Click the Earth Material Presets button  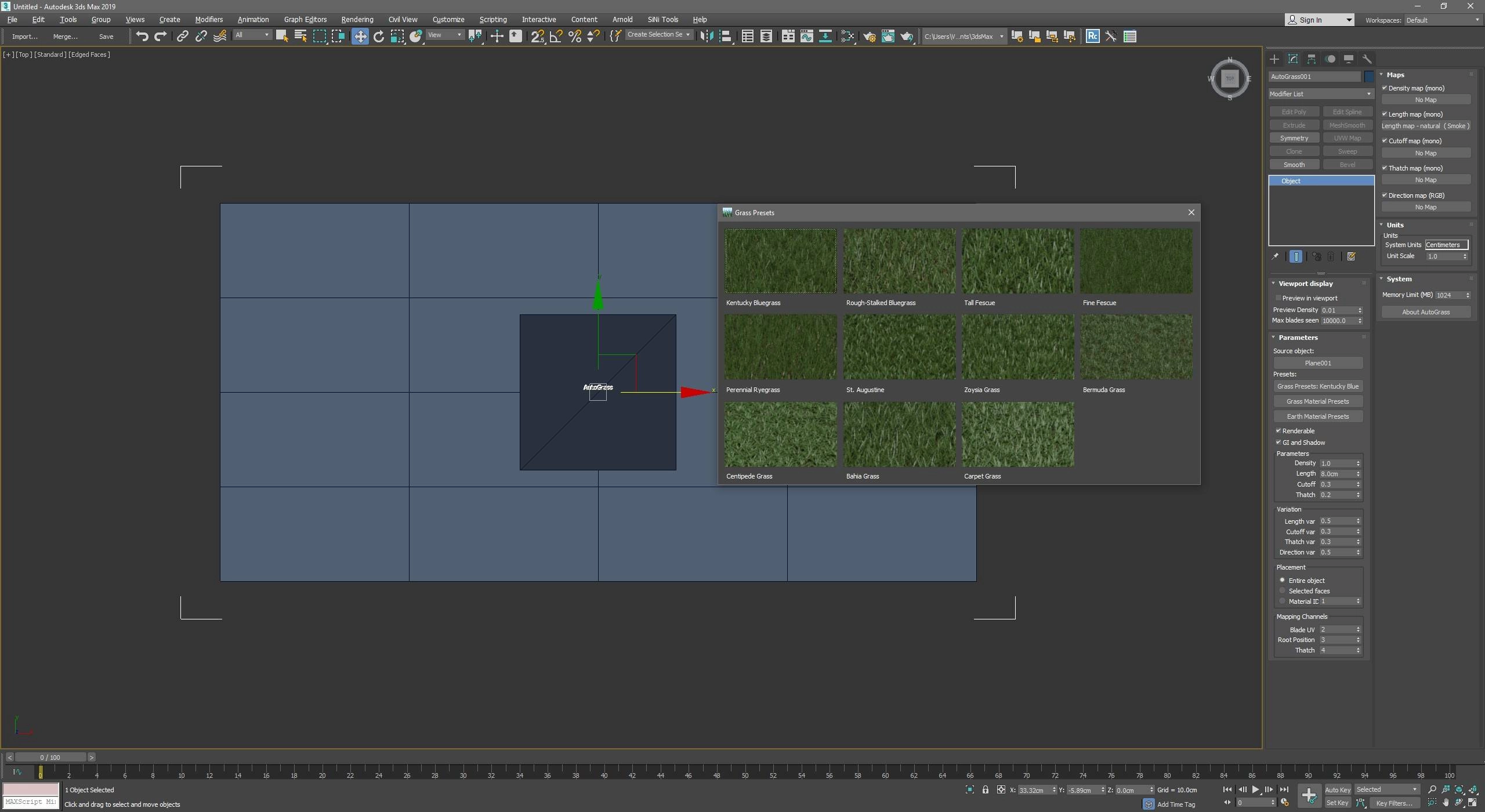coord(1317,416)
